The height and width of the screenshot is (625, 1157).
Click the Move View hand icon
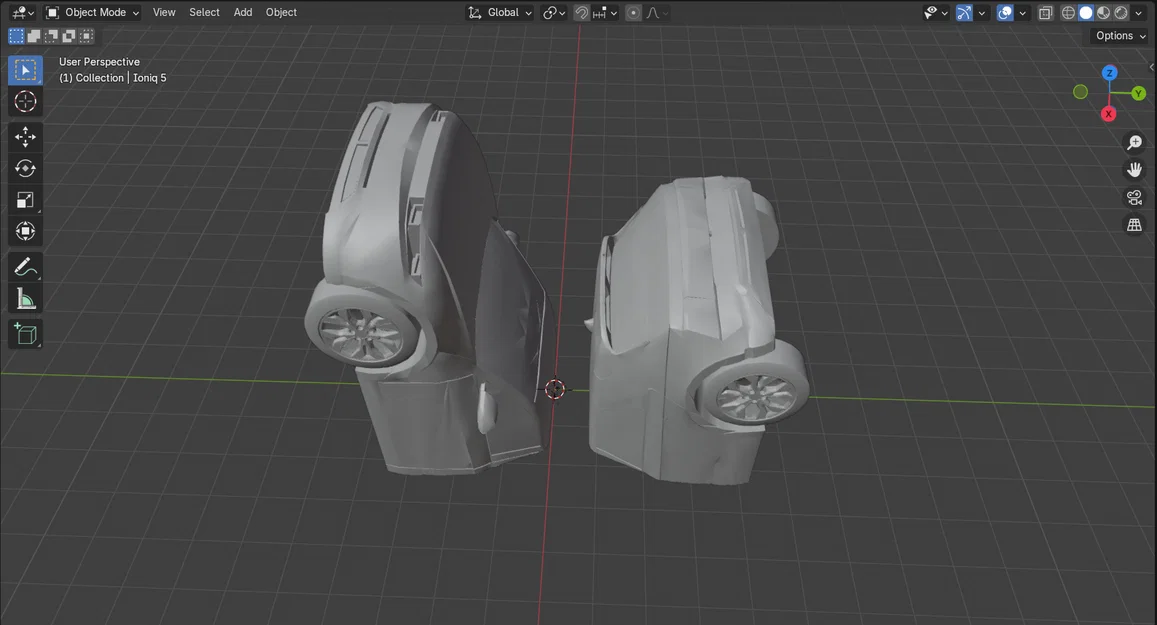(1134, 169)
